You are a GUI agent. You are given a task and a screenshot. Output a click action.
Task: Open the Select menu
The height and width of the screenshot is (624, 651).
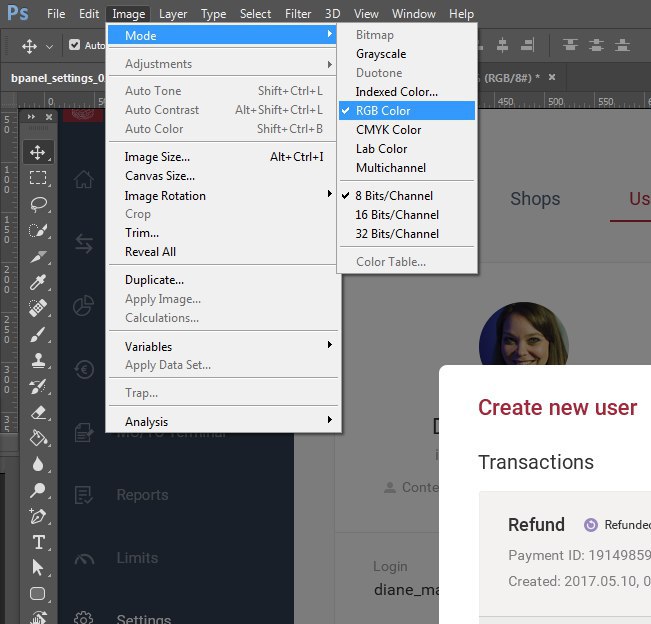(x=255, y=14)
